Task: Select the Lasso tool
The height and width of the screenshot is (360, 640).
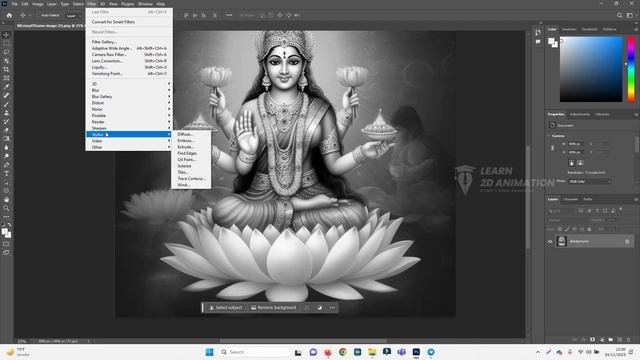Action: [6, 52]
